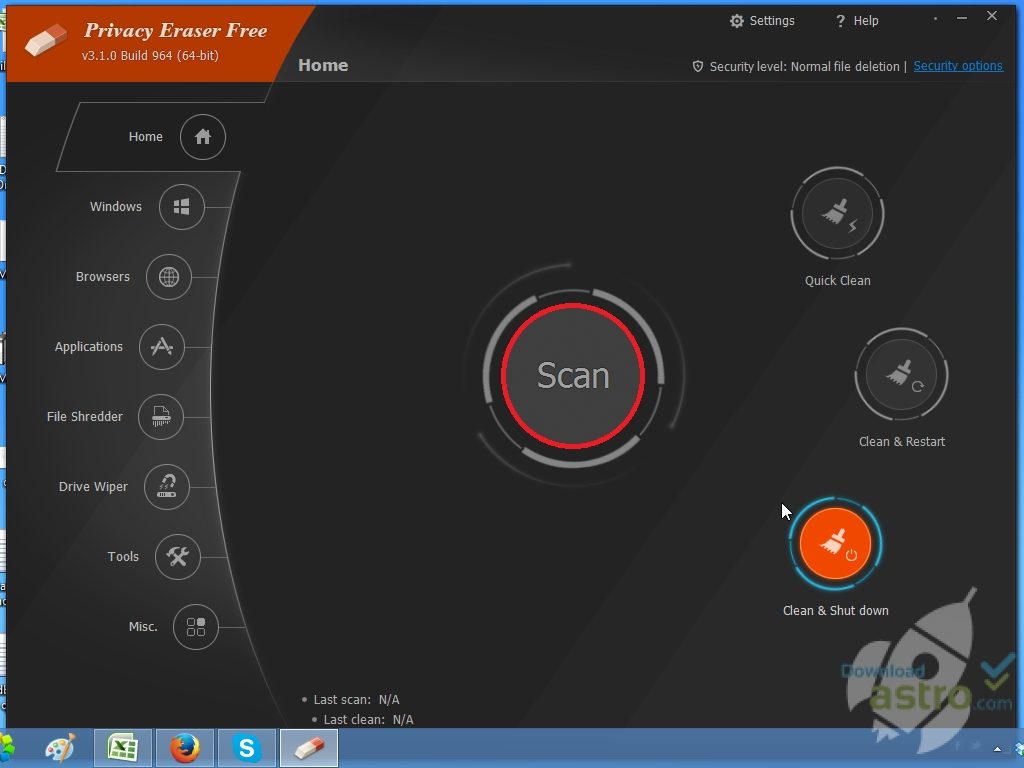The width and height of the screenshot is (1024, 768).
Task: Run the Clean & Restart icon
Action: click(x=901, y=375)
